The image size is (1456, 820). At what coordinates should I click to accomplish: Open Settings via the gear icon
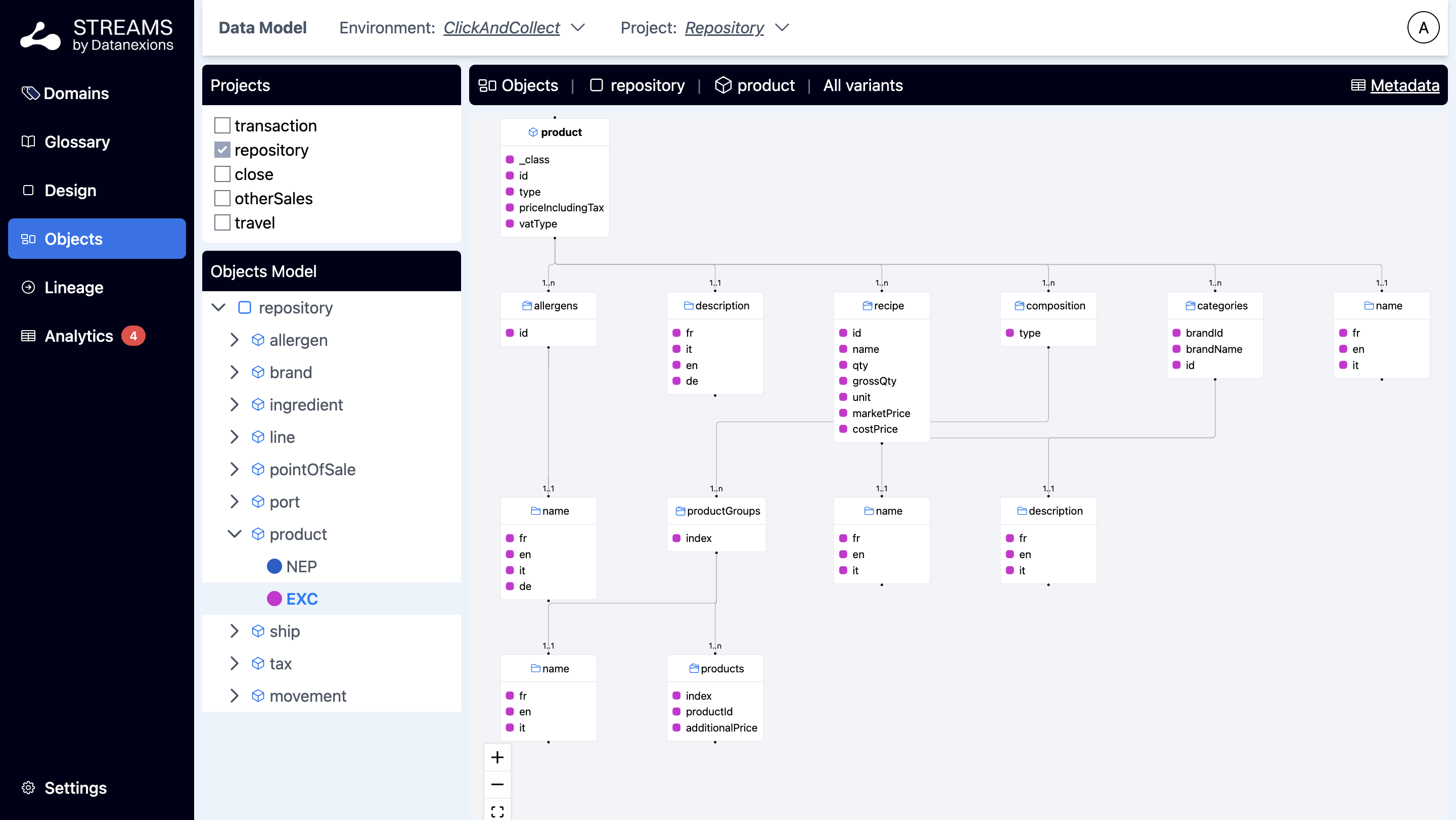pyautogui.click(x=28, y=788)
